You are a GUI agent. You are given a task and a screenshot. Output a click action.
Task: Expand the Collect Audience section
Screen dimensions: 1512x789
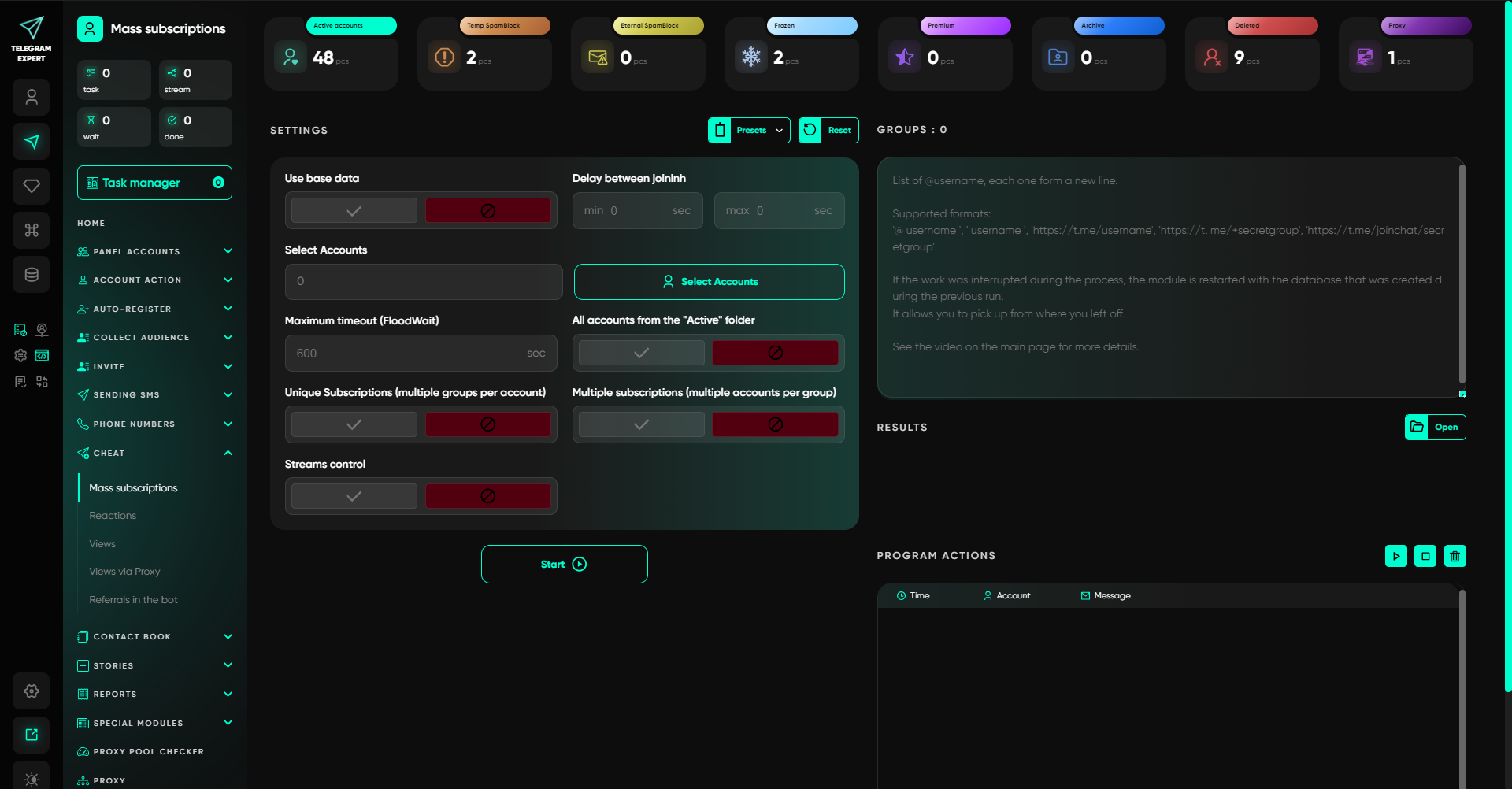pyautogui.click(x=154, y=337)
